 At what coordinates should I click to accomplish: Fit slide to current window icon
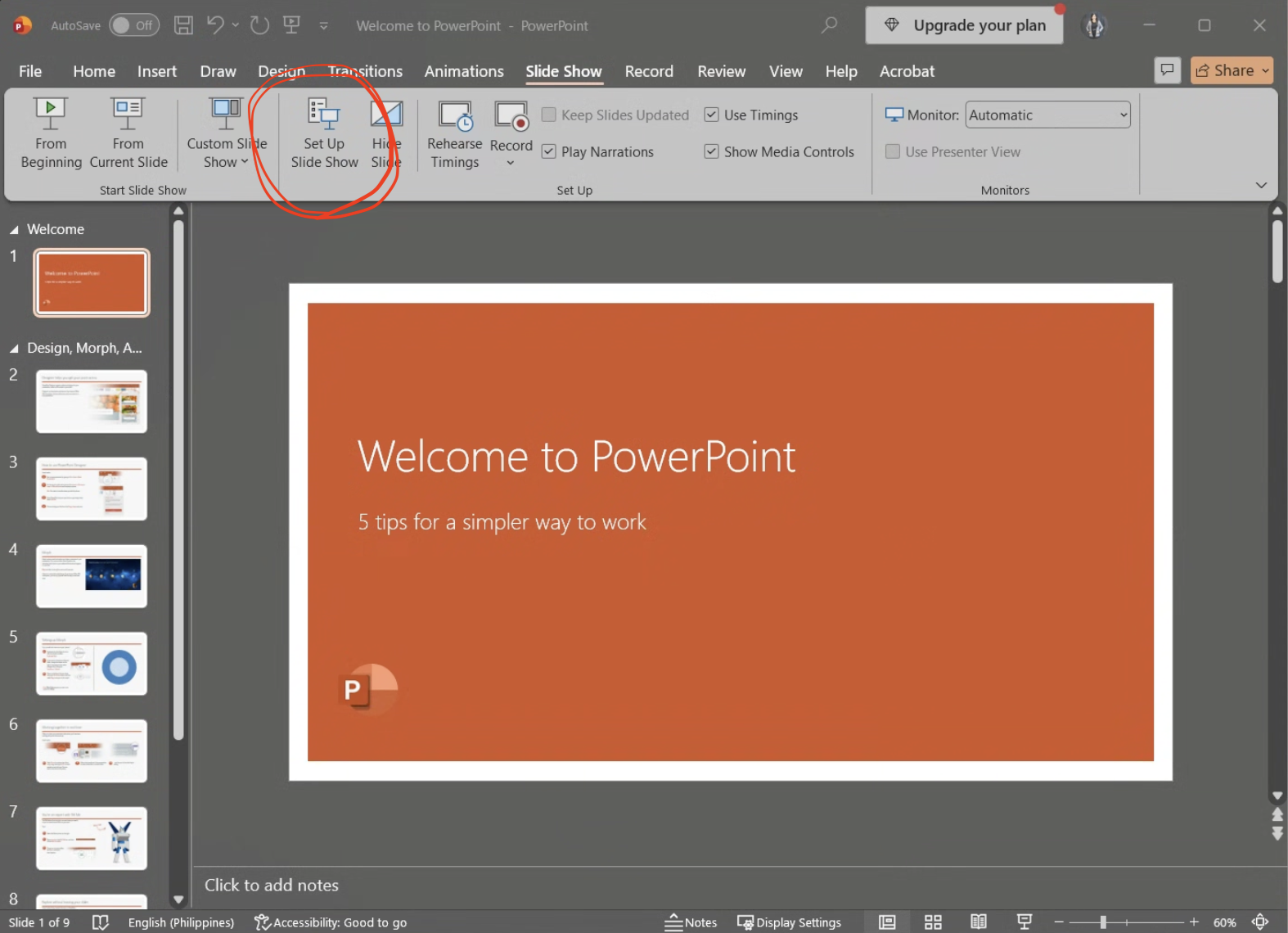pyautogui.click(x=1260, y=922)
